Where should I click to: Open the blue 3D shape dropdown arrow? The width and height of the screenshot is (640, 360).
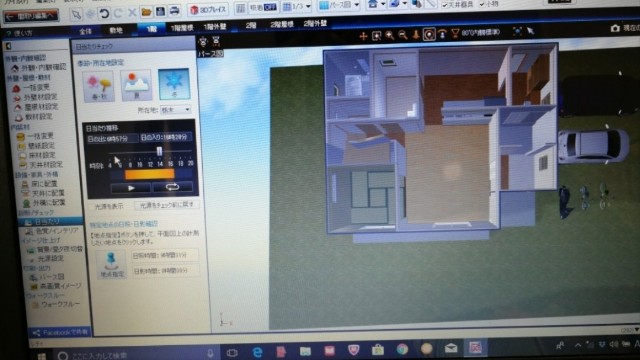coord(404,4)
